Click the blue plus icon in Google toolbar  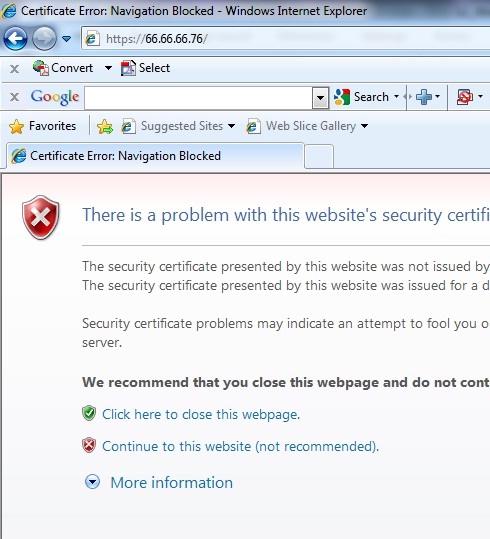point(424,97)
